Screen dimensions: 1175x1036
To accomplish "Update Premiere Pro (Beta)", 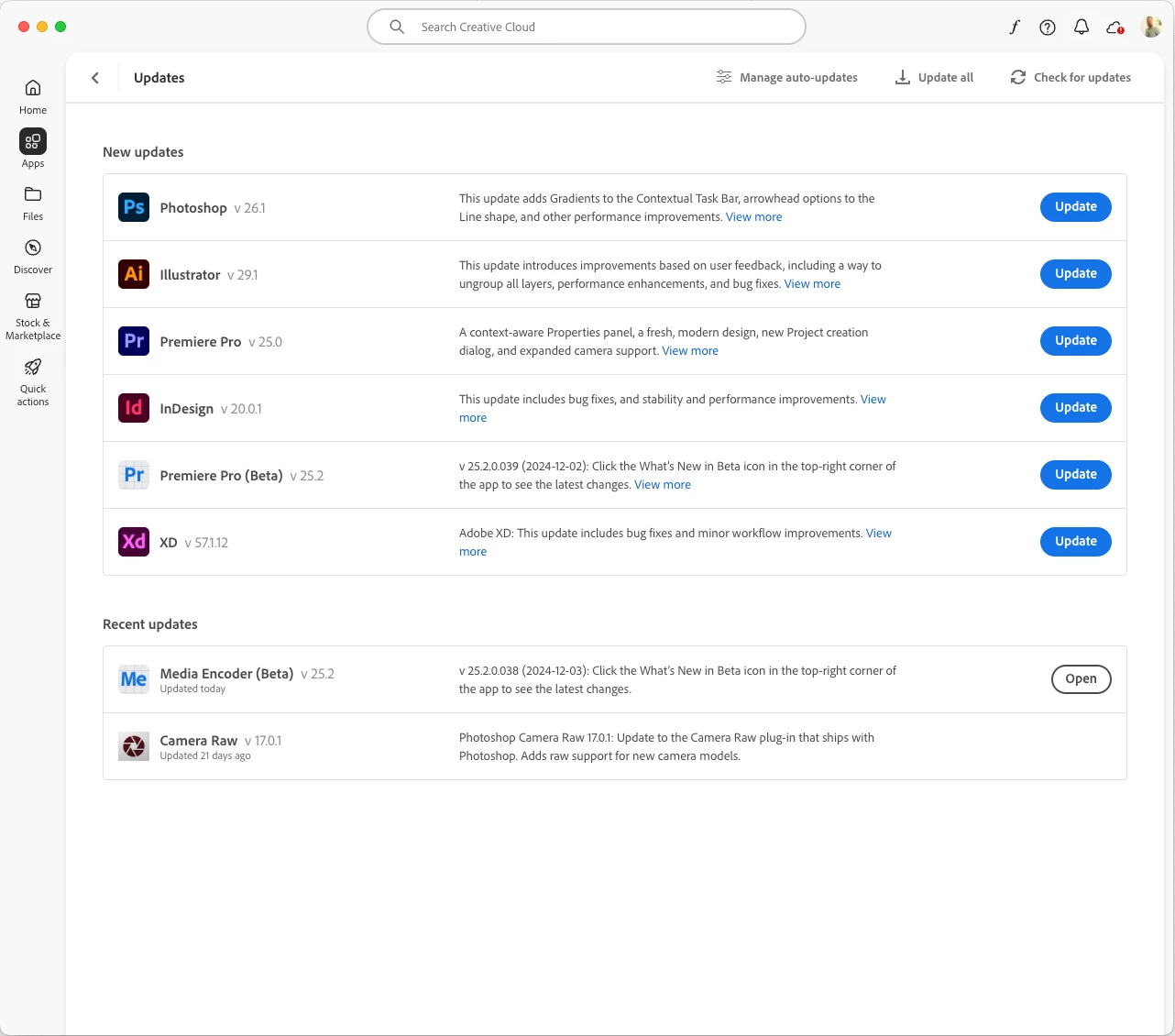I will pos(1076,475).
